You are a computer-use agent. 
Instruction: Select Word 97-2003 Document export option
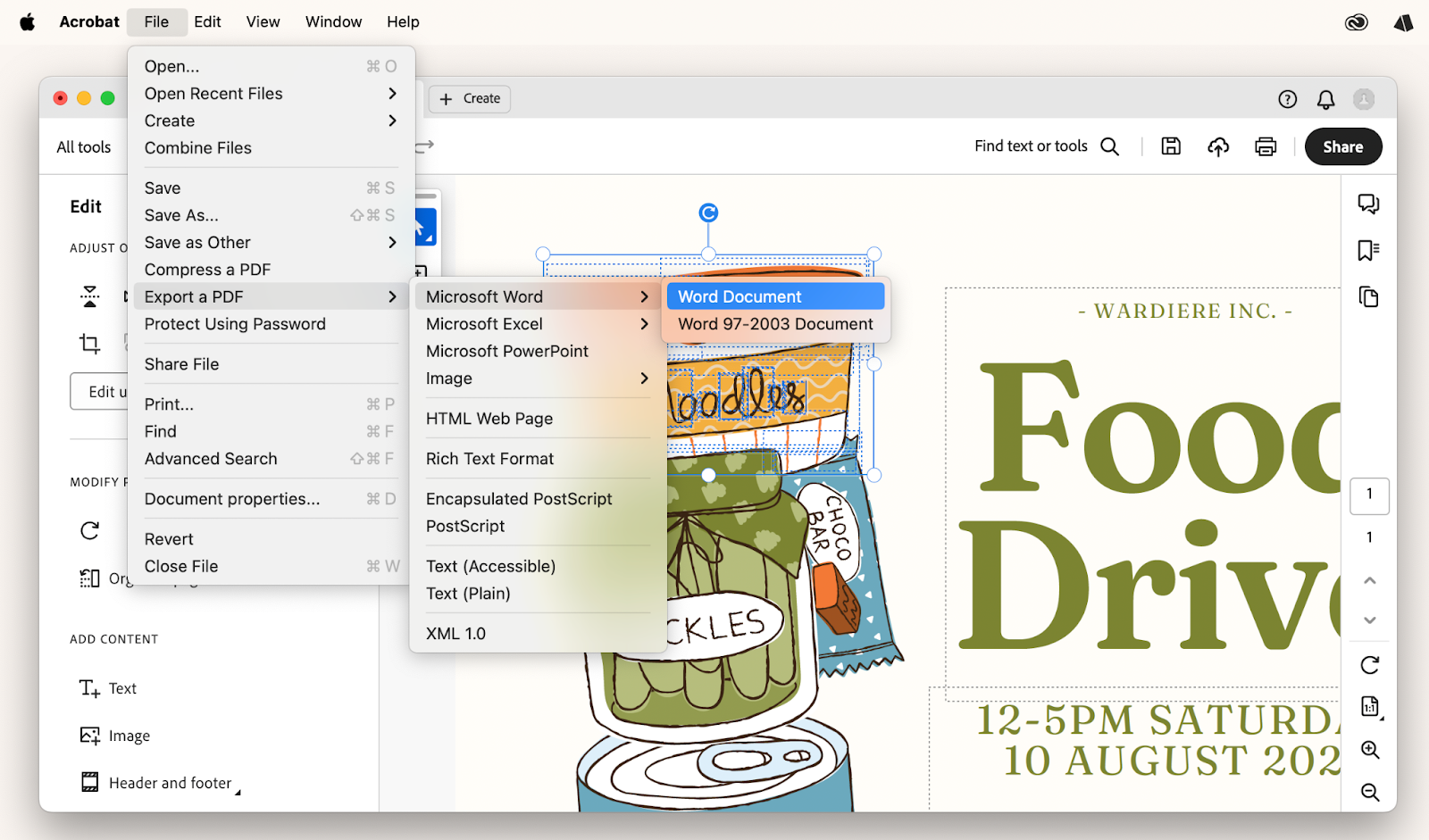pyautogui.click(x=776, y=323)
